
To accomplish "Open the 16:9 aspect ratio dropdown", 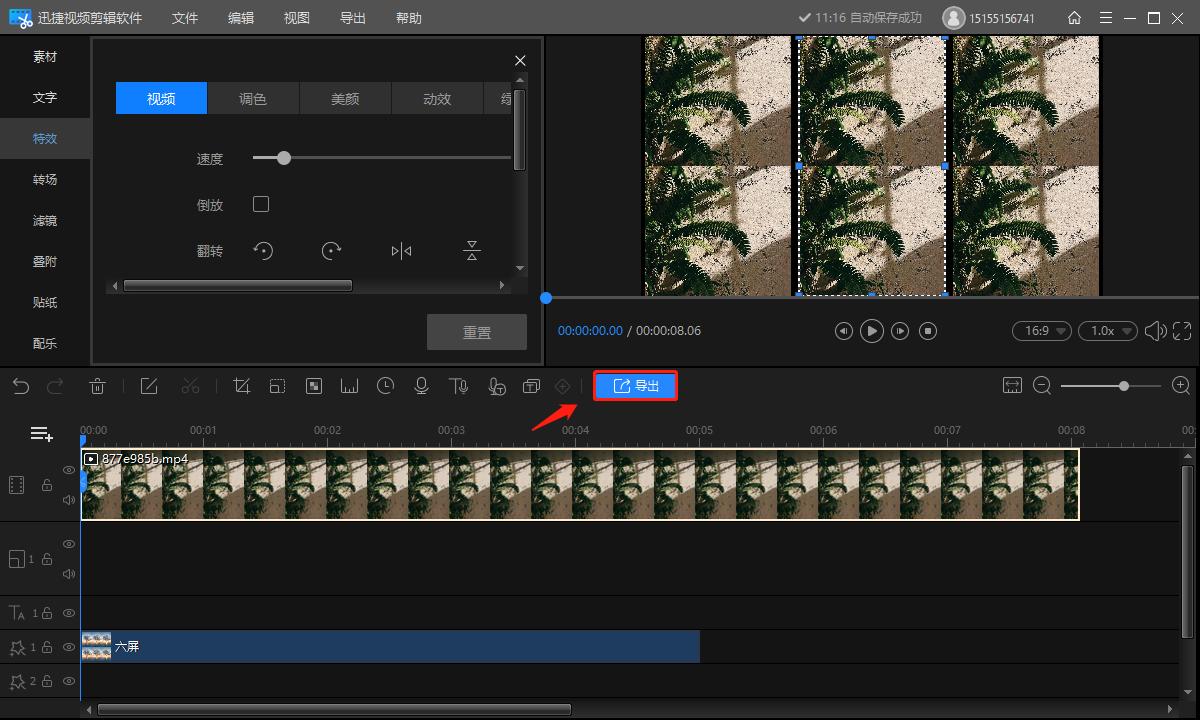I will (x=1041, y=331).
